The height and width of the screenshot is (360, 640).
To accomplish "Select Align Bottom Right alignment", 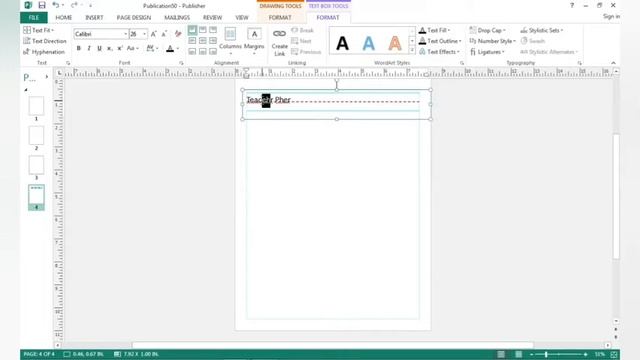I will point(213,51).
